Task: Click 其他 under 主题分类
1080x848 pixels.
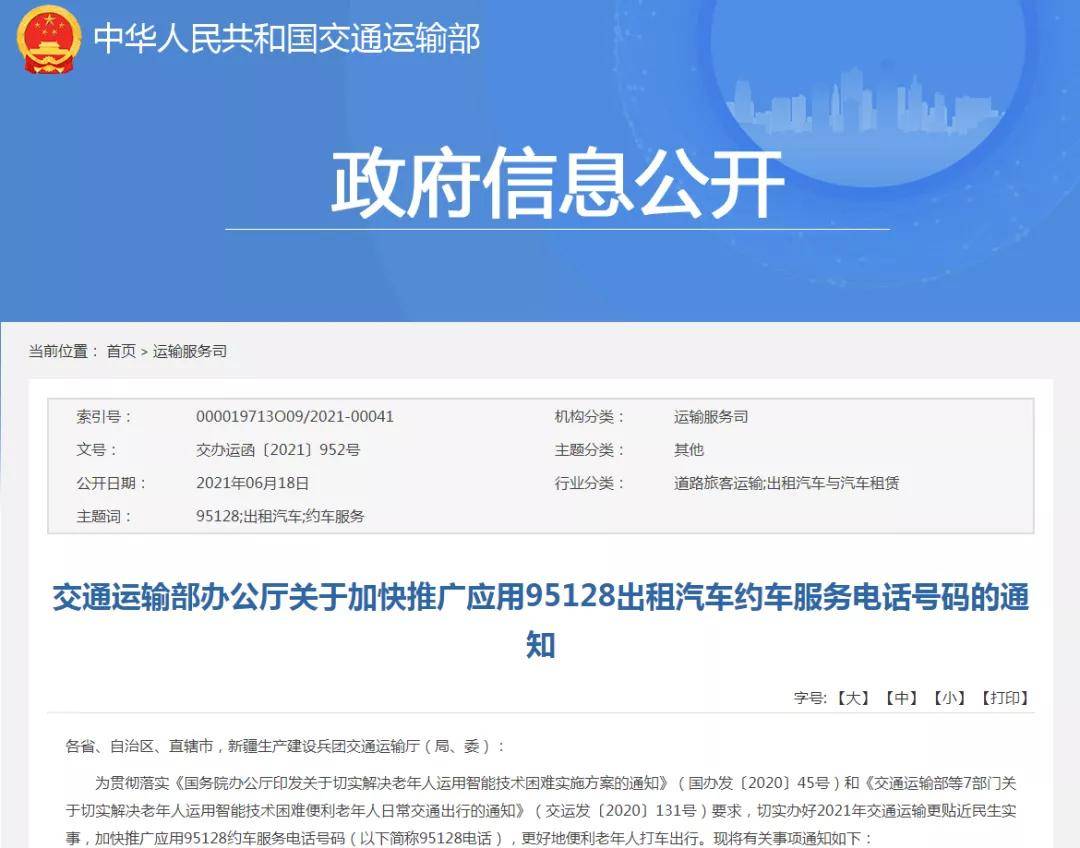Action: point(689,450)
